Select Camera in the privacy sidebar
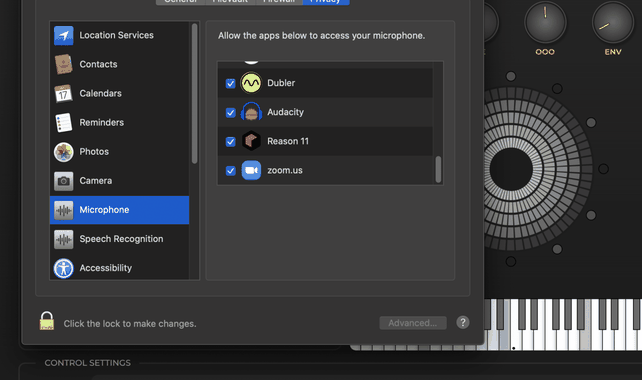The image size is (642, 380). (x=119, y=181)
